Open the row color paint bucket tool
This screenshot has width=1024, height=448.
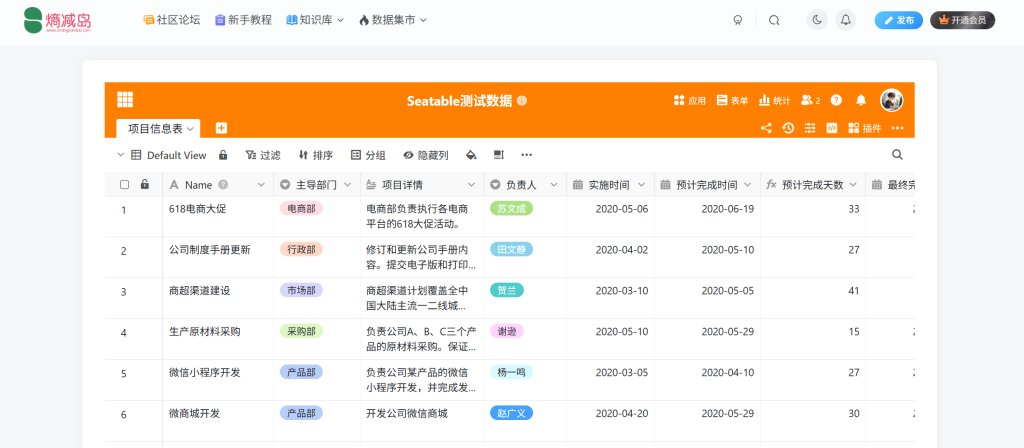471,155
